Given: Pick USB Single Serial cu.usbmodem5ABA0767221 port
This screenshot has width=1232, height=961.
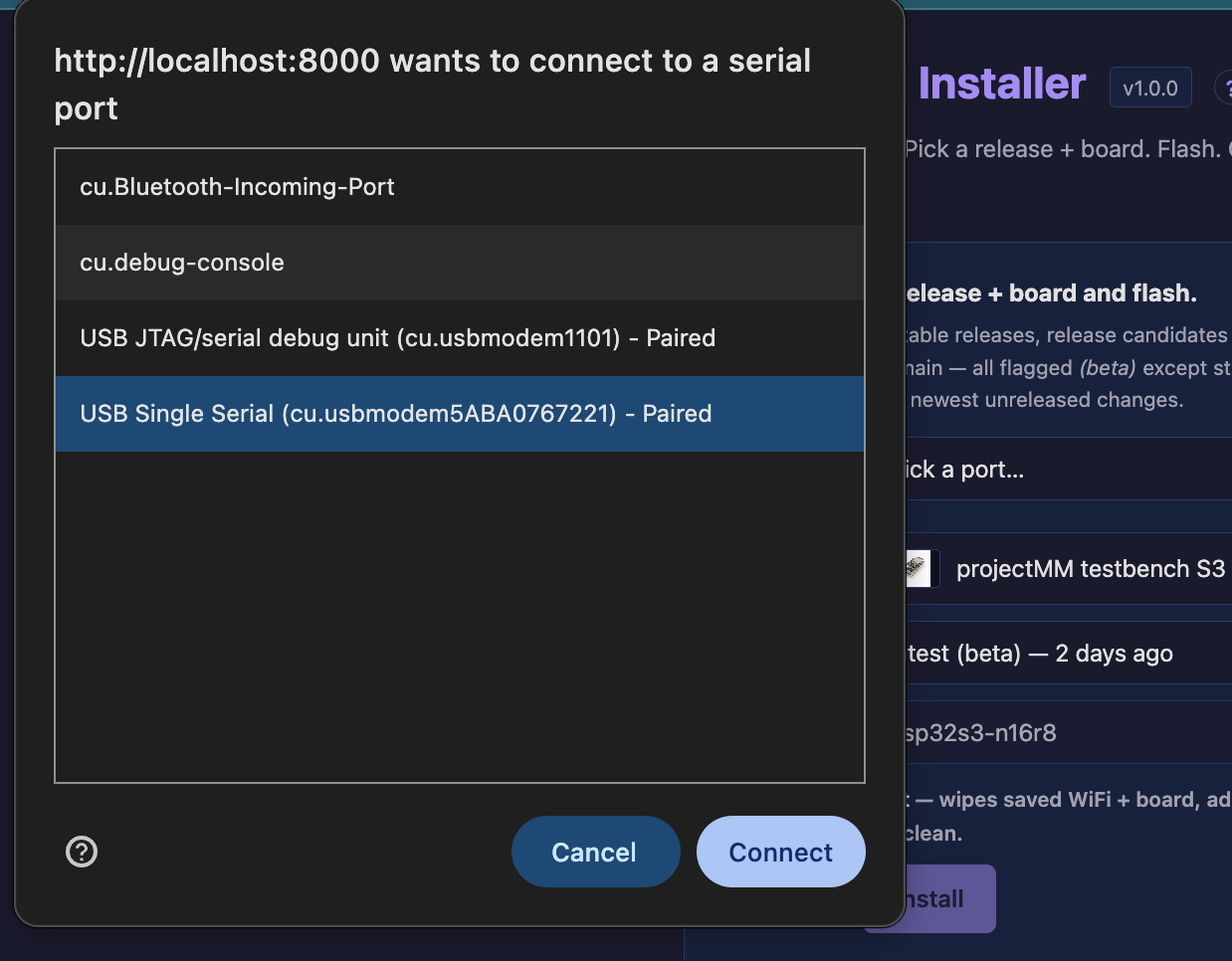Looking at the screenshot, I should pos(460,414).
